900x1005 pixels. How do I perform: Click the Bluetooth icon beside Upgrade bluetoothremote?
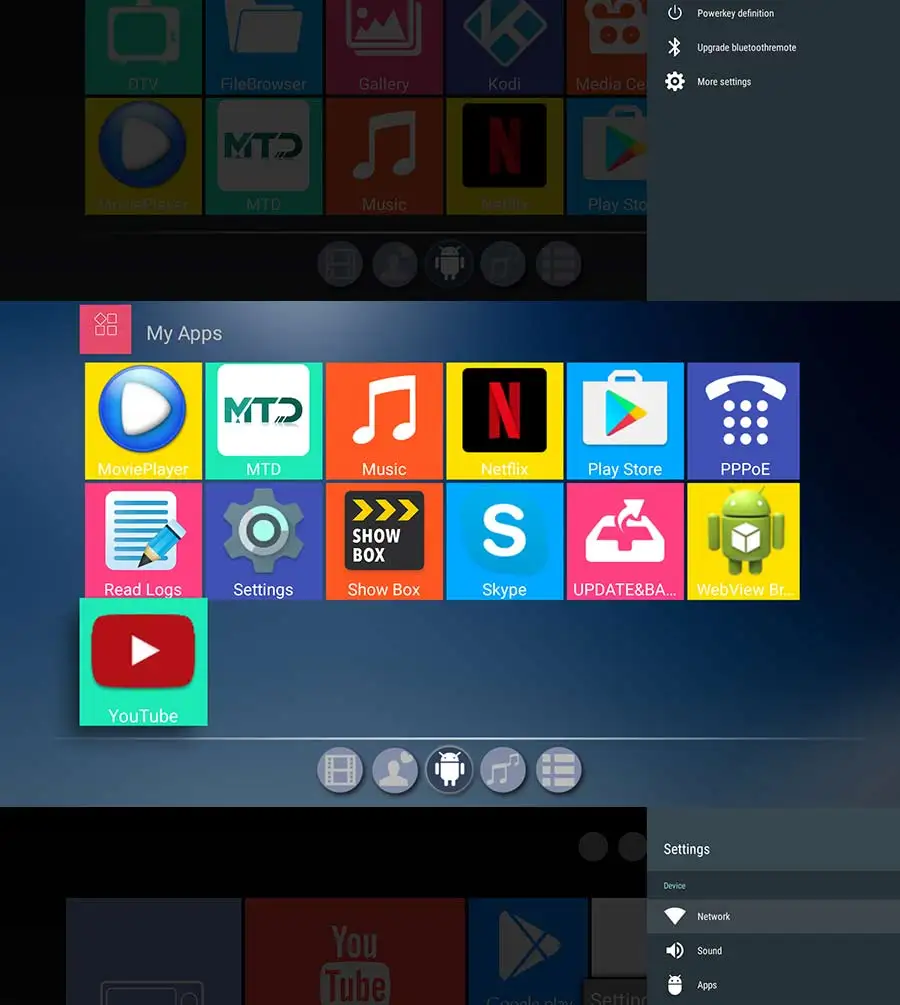tap(674, 47)
